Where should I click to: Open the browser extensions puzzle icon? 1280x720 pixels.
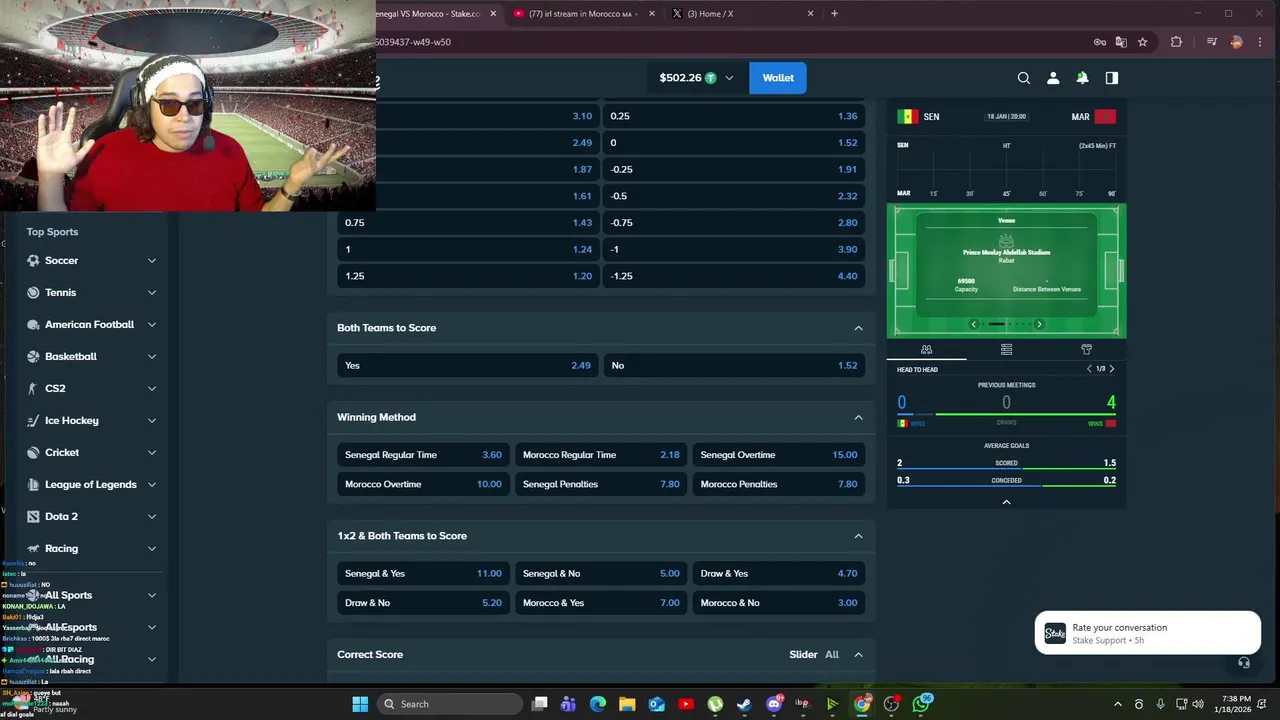[1176, 42]
